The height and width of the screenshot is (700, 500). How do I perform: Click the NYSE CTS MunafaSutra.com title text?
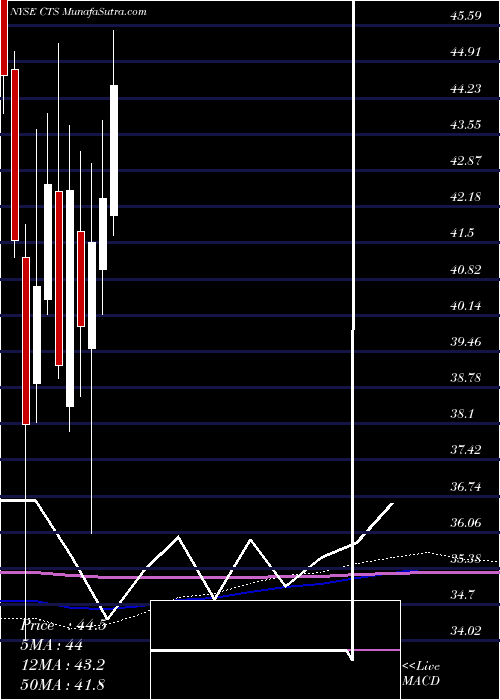pyautogui.click(x=78, y=12)
